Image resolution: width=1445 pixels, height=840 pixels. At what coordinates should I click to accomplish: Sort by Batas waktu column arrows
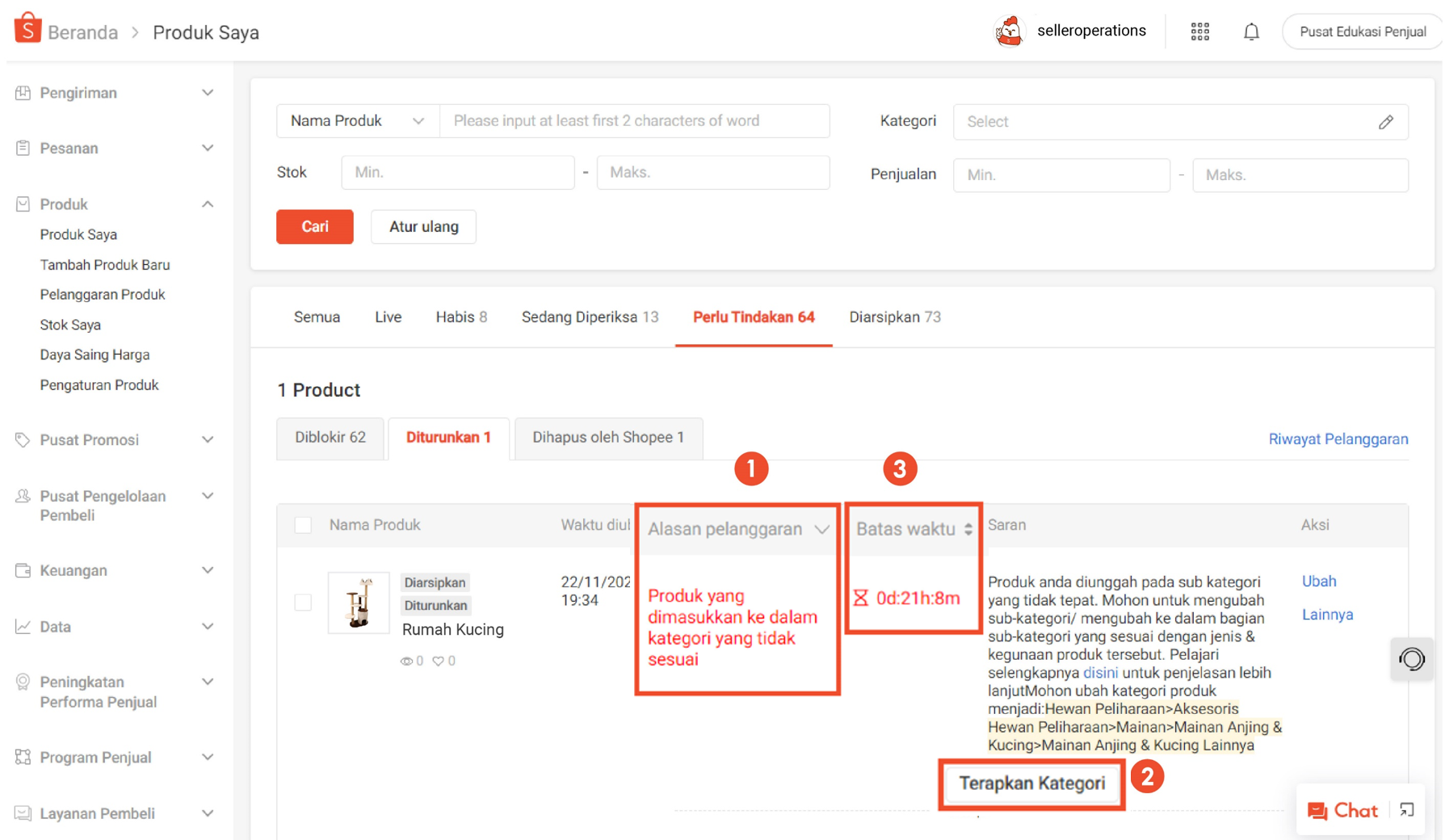[x=968, y=529]
